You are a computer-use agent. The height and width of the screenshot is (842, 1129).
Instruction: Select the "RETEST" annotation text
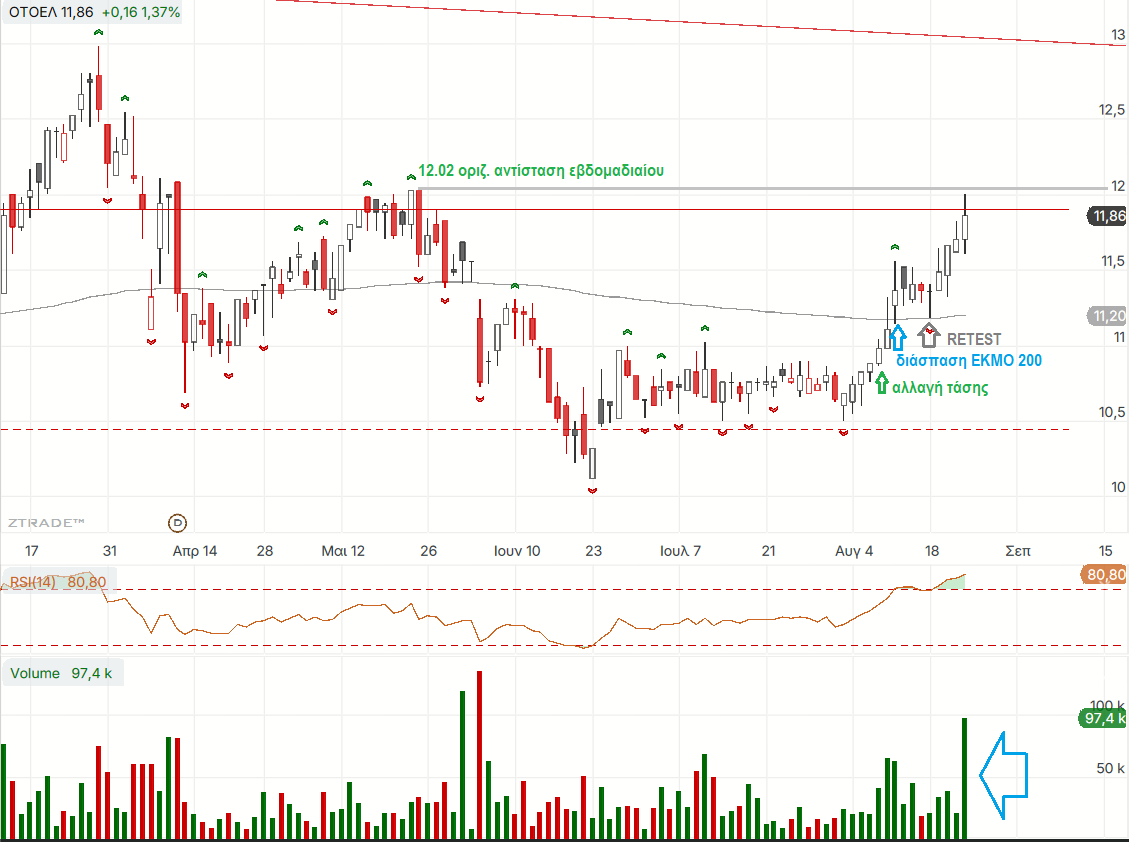coord(973,339)
